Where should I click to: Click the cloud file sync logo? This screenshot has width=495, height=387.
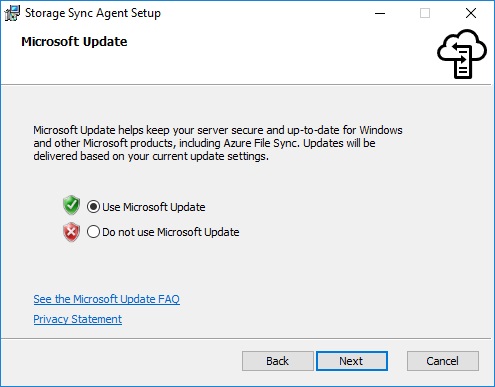tap(462, 54)
